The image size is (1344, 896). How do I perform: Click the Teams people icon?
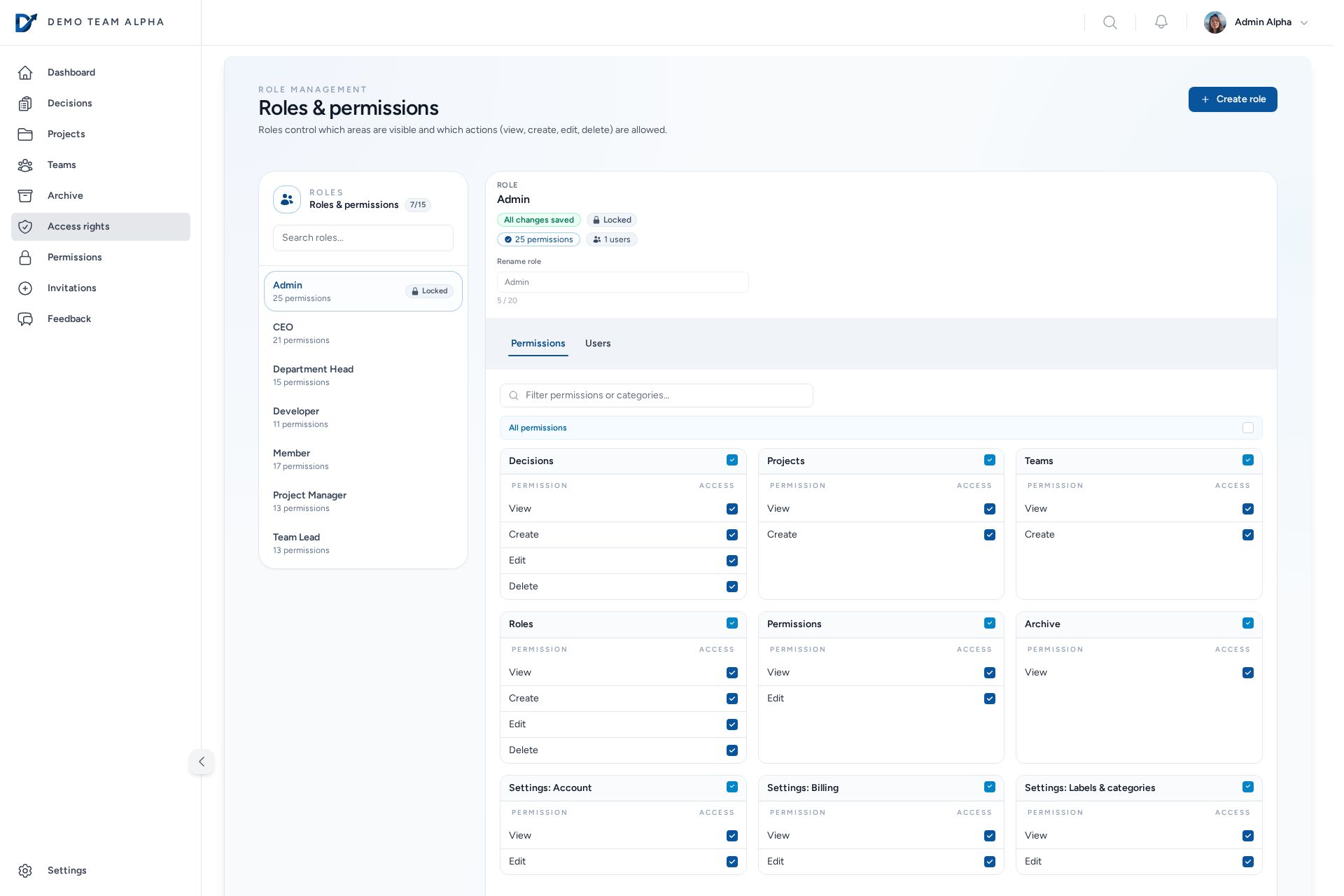point(26,165)
